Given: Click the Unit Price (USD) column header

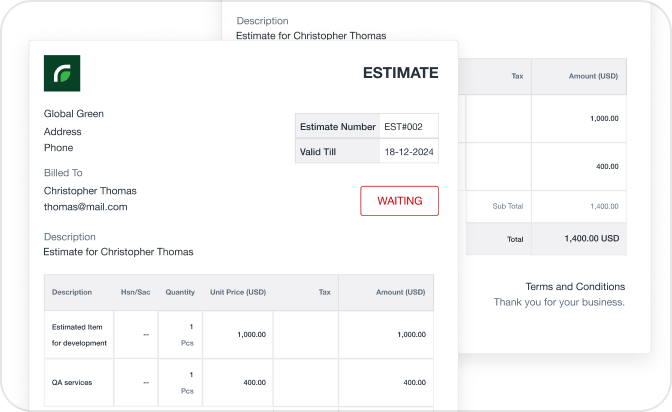Looking at the screenshot, I should pyautogui.click(x=237, y=293).
